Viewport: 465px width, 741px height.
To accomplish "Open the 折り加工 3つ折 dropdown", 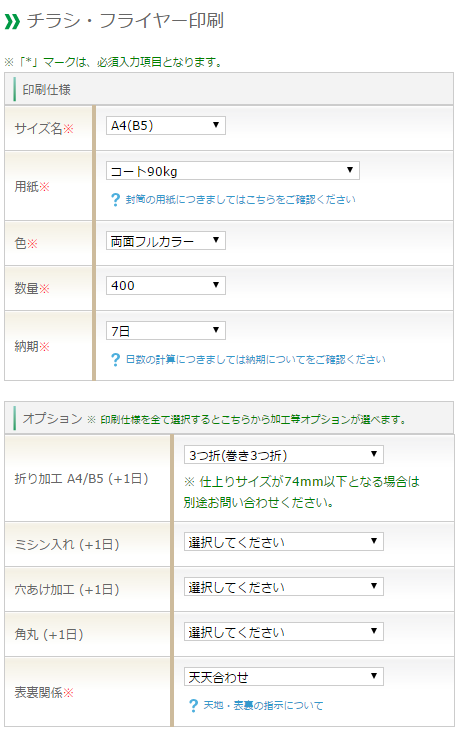I will pyautogui.click(x=284, y=455).
